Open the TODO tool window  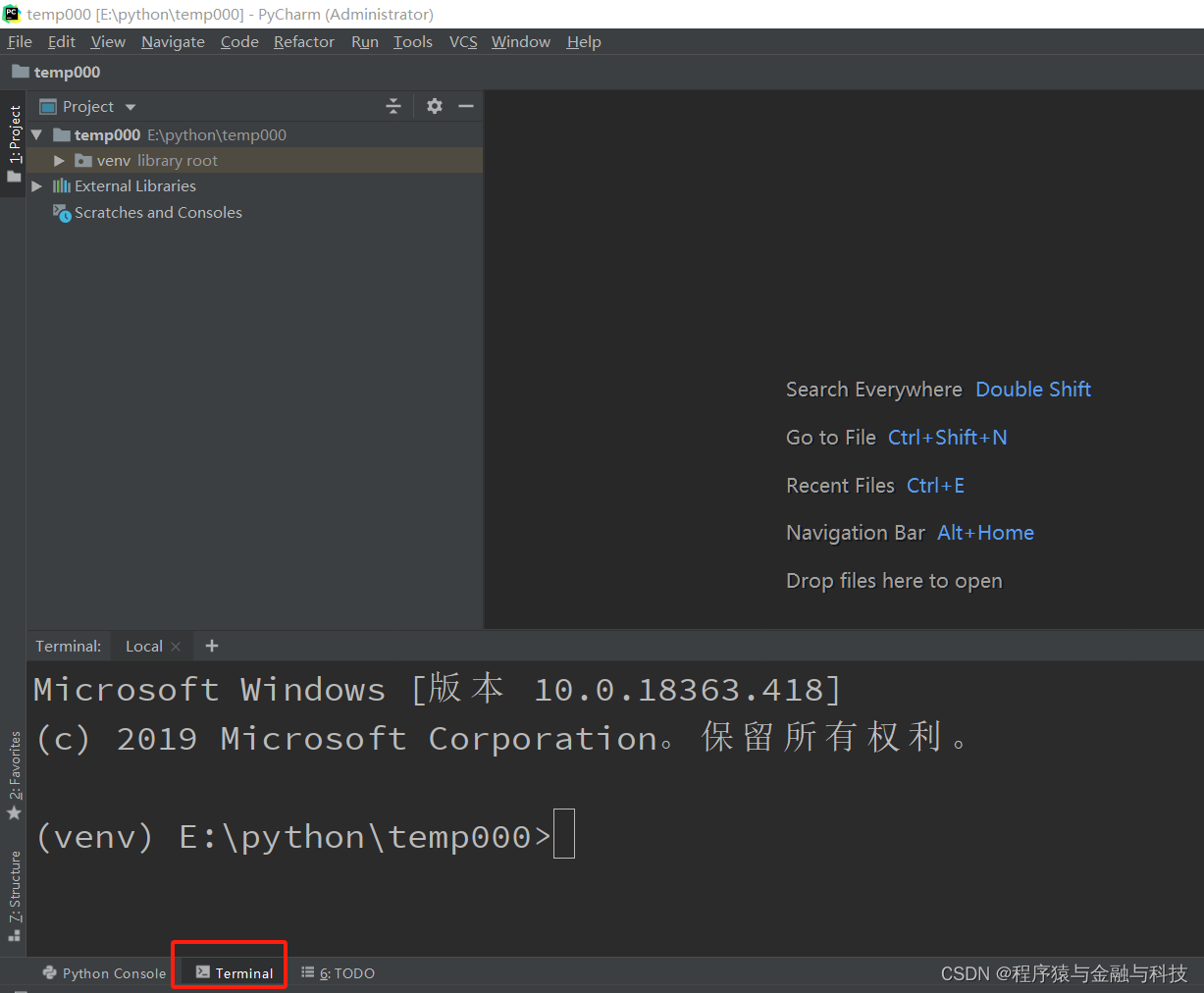tap(338, 972)
